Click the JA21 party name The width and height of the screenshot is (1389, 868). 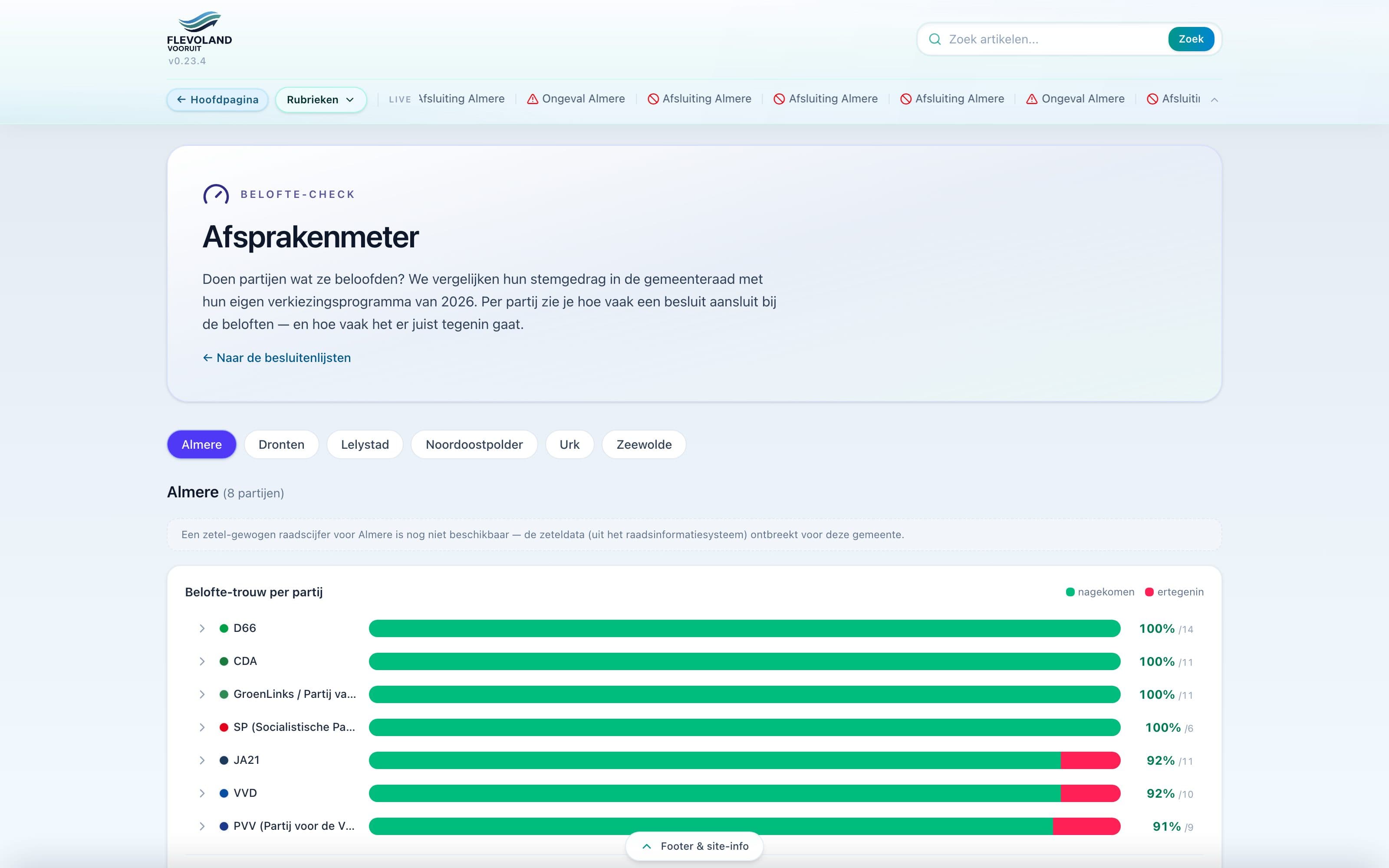(246, 760)
